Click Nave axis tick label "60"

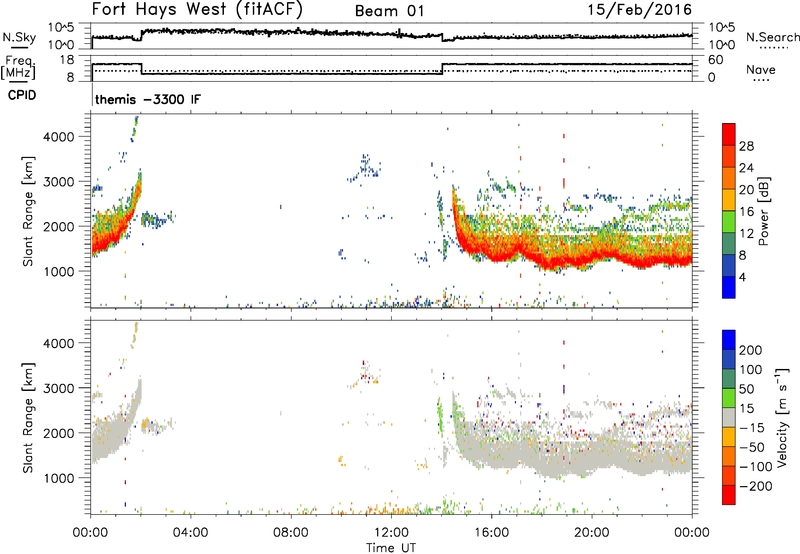[x=715, y=60]
